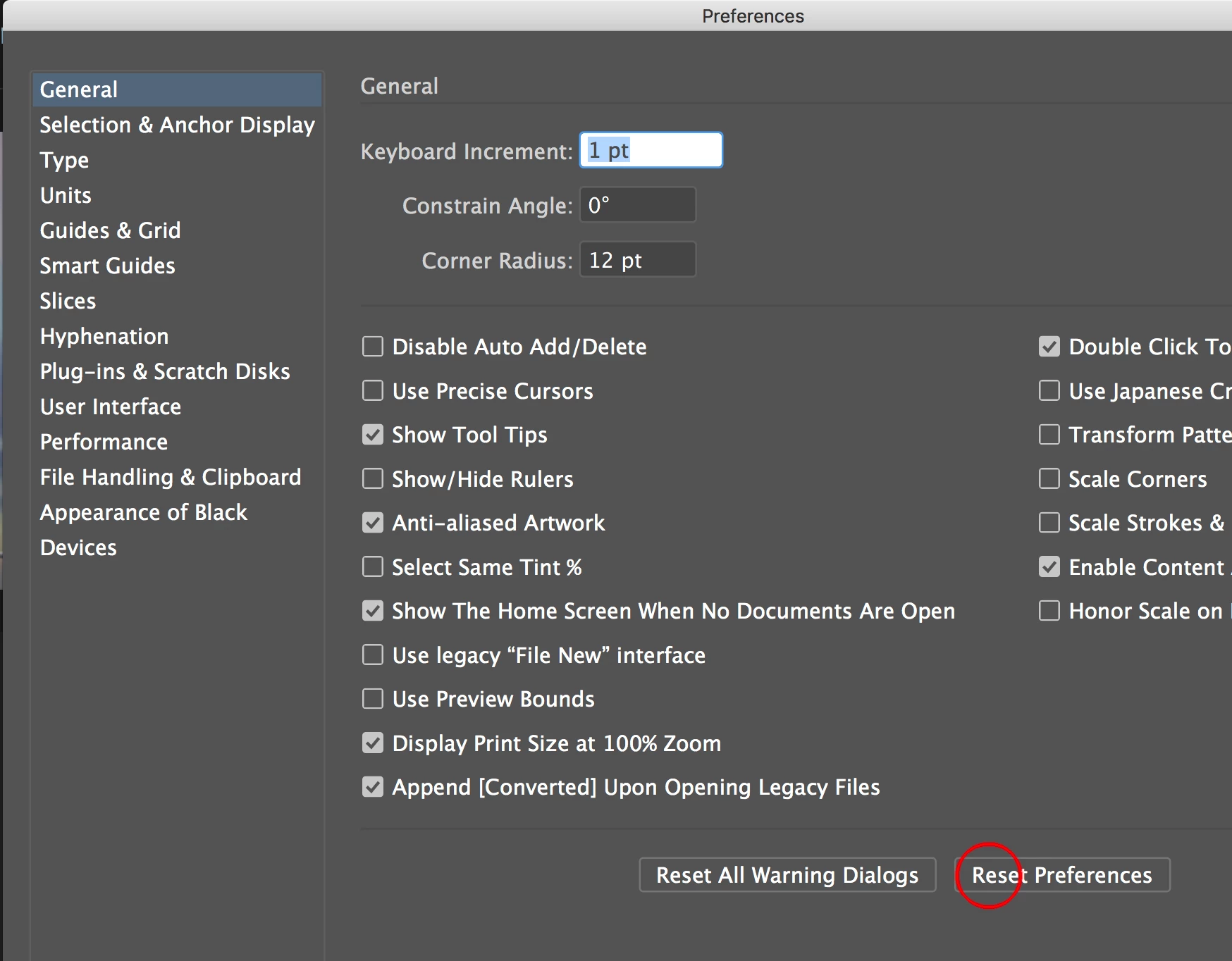Check the Use Precise Cursors option

tap(373, 391)
